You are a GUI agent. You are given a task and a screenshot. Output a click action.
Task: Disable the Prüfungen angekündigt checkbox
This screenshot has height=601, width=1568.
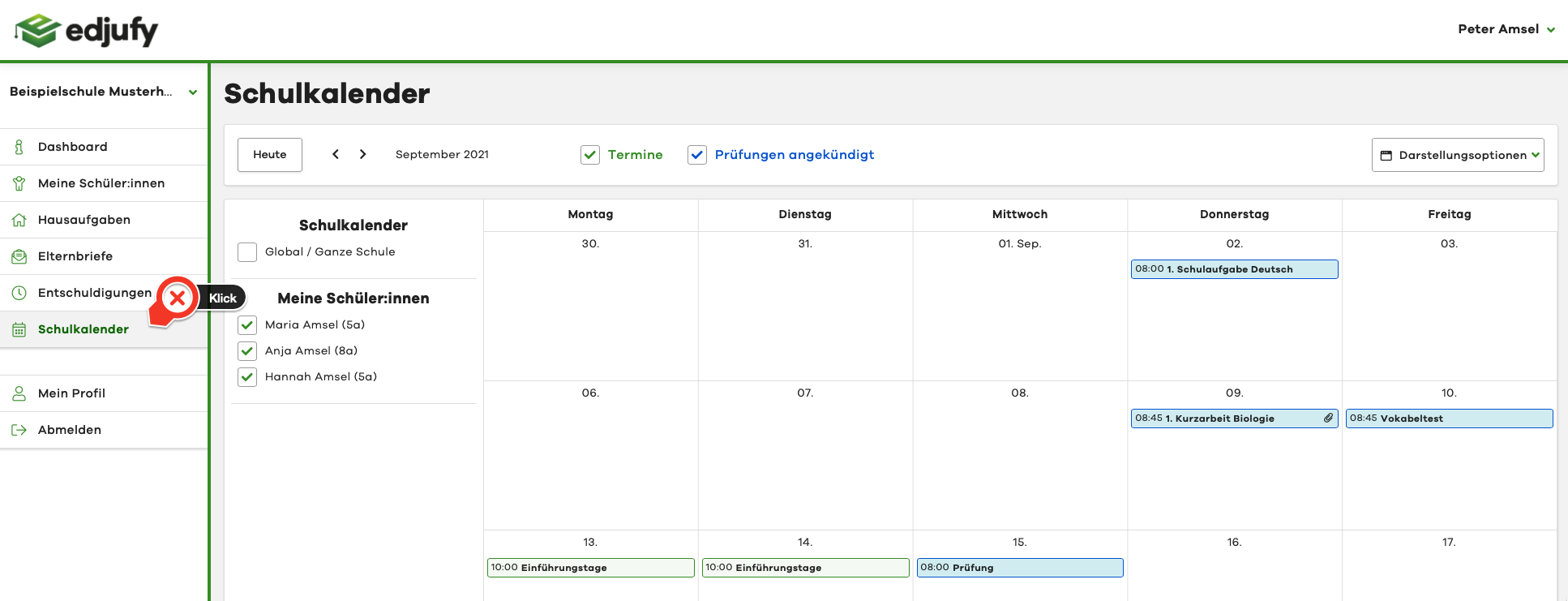point(697,155)
